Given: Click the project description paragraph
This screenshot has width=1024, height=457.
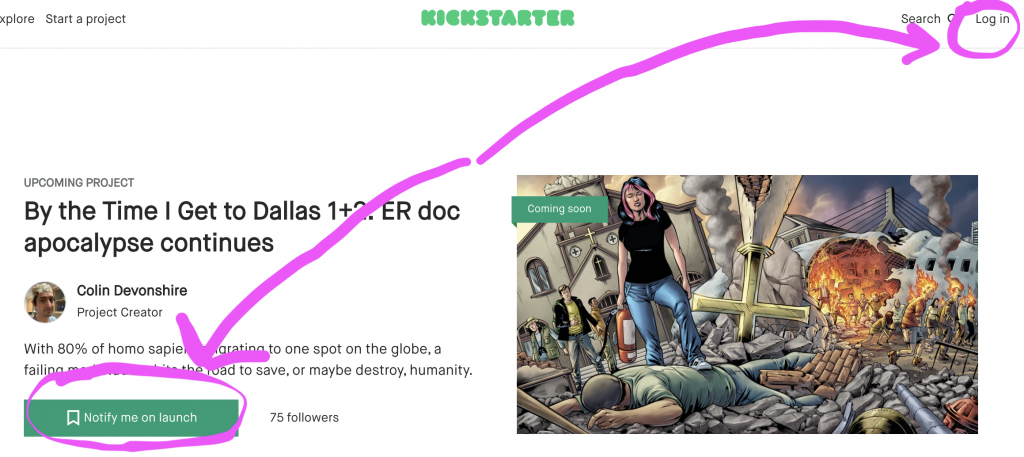Looking at the screenshot, I should point(248,360).
